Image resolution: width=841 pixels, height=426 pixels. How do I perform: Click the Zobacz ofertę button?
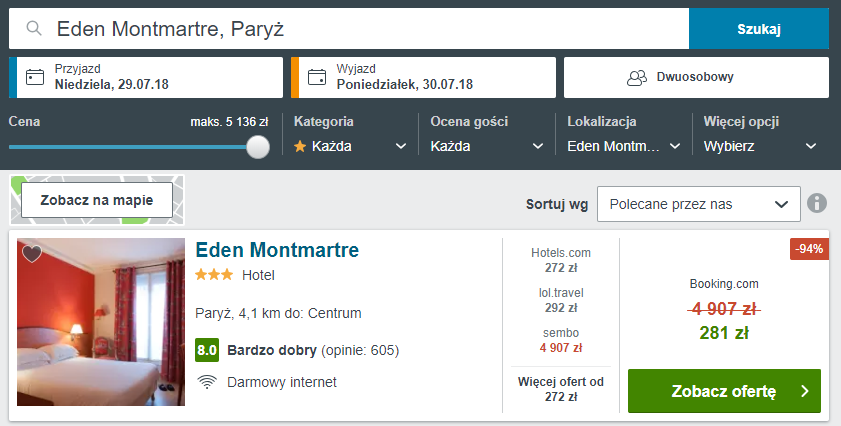coord(724,391)
